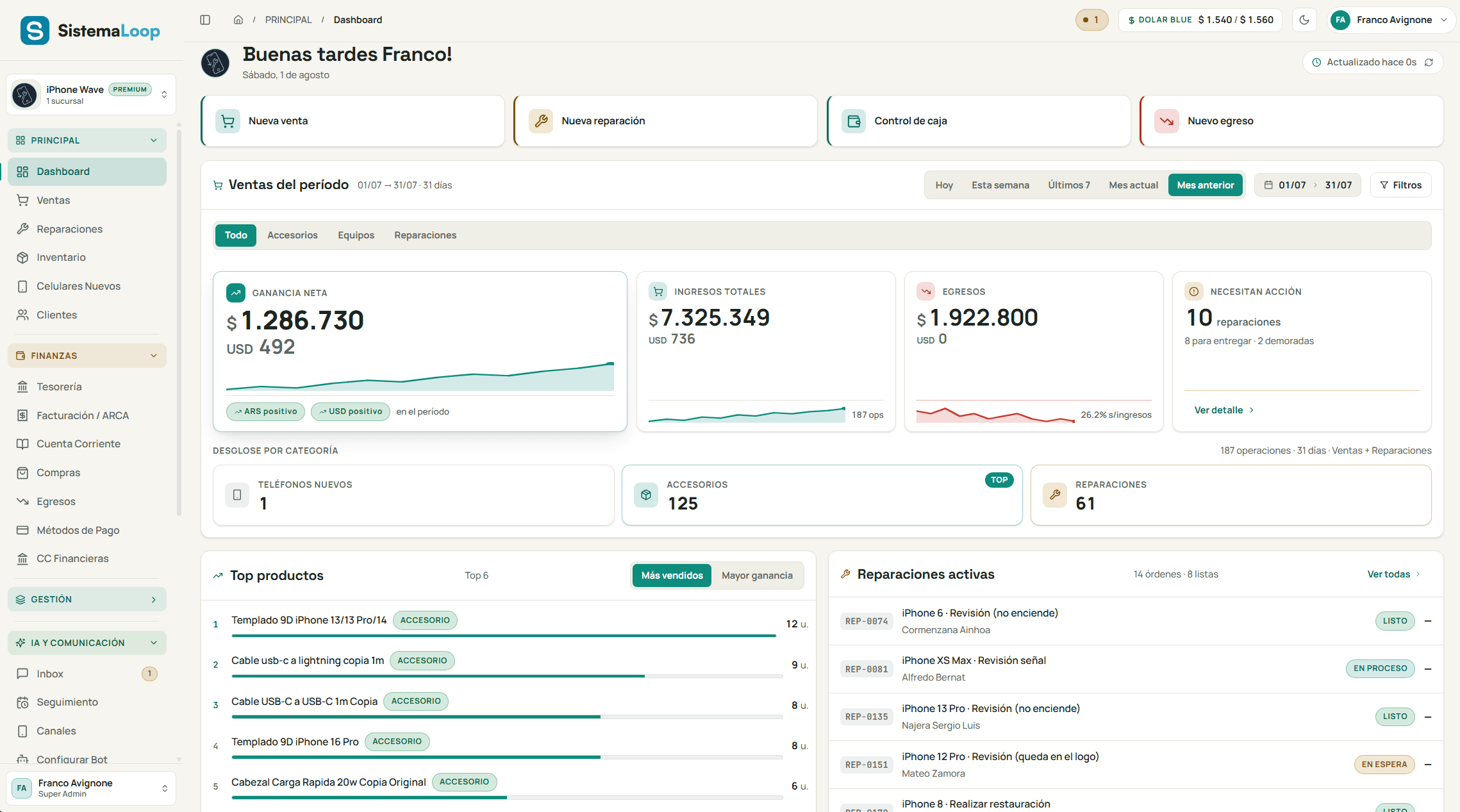Select the Equipos tab

pyautogui.click(x=356, y=235)
